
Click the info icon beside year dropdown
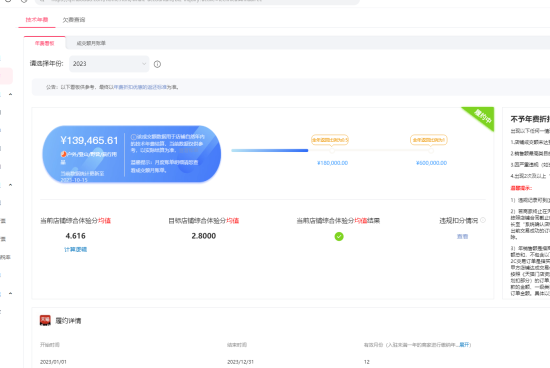[x=157, y=64]
